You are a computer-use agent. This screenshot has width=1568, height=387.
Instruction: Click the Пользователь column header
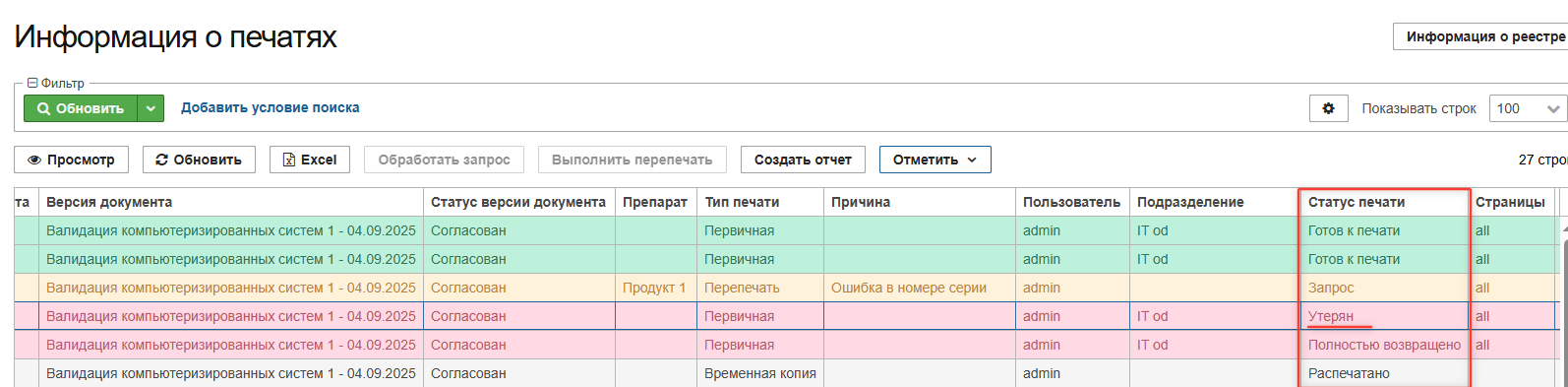pyautogui.click(x=1072, y=202)
